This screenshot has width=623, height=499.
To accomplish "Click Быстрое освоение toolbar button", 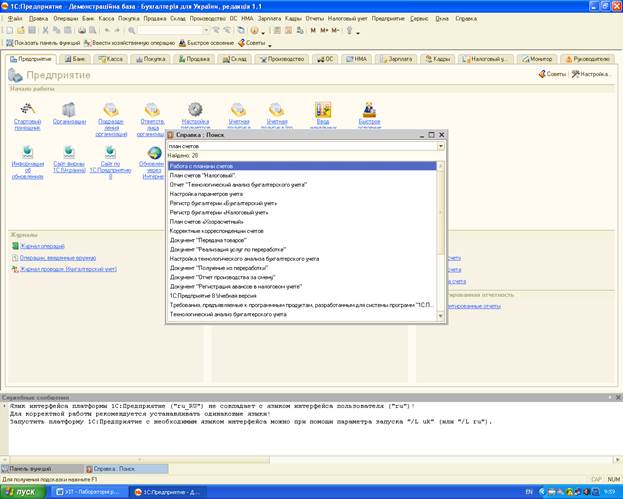I will [x=206, y=43].
